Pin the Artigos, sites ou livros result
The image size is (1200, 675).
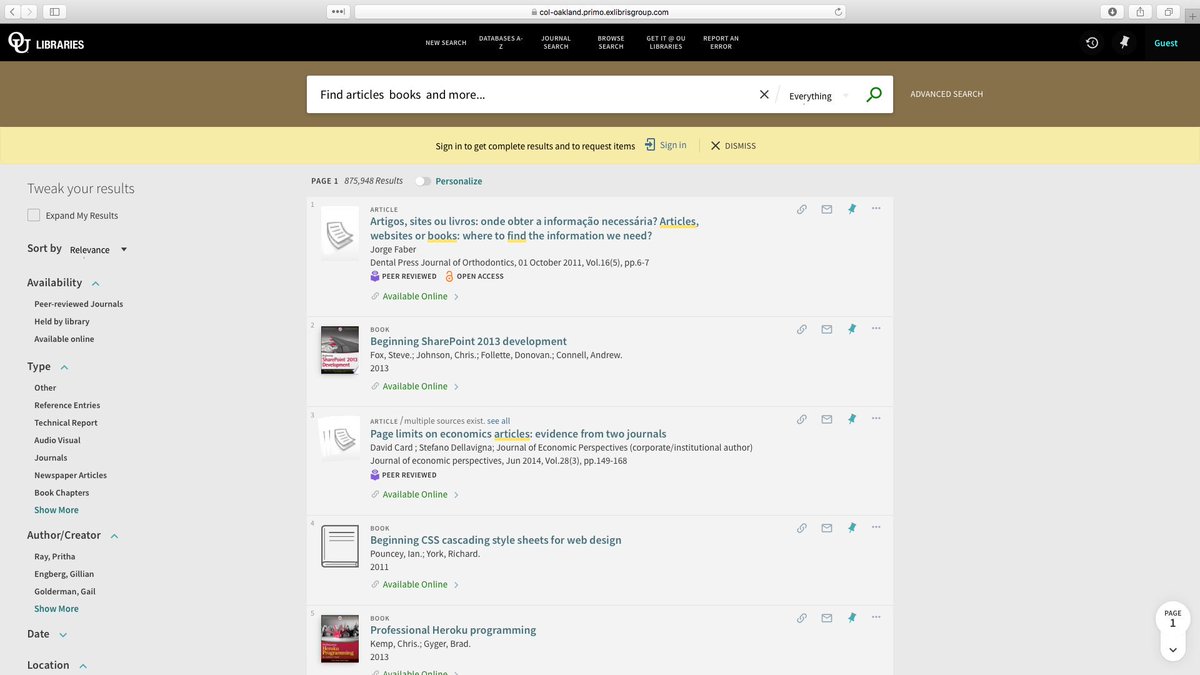coord(852,209)
